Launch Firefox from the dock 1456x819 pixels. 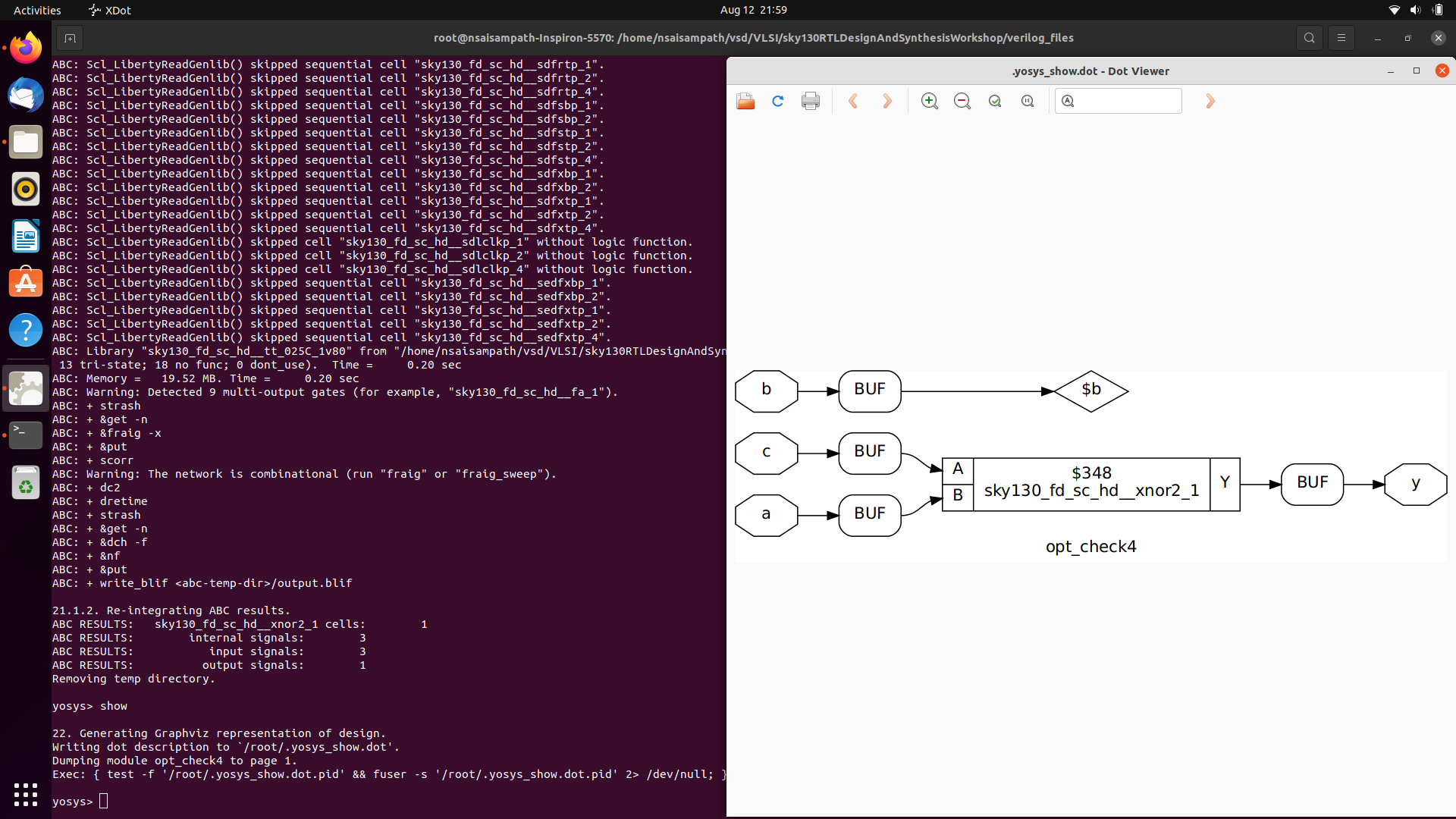(26, 49)
